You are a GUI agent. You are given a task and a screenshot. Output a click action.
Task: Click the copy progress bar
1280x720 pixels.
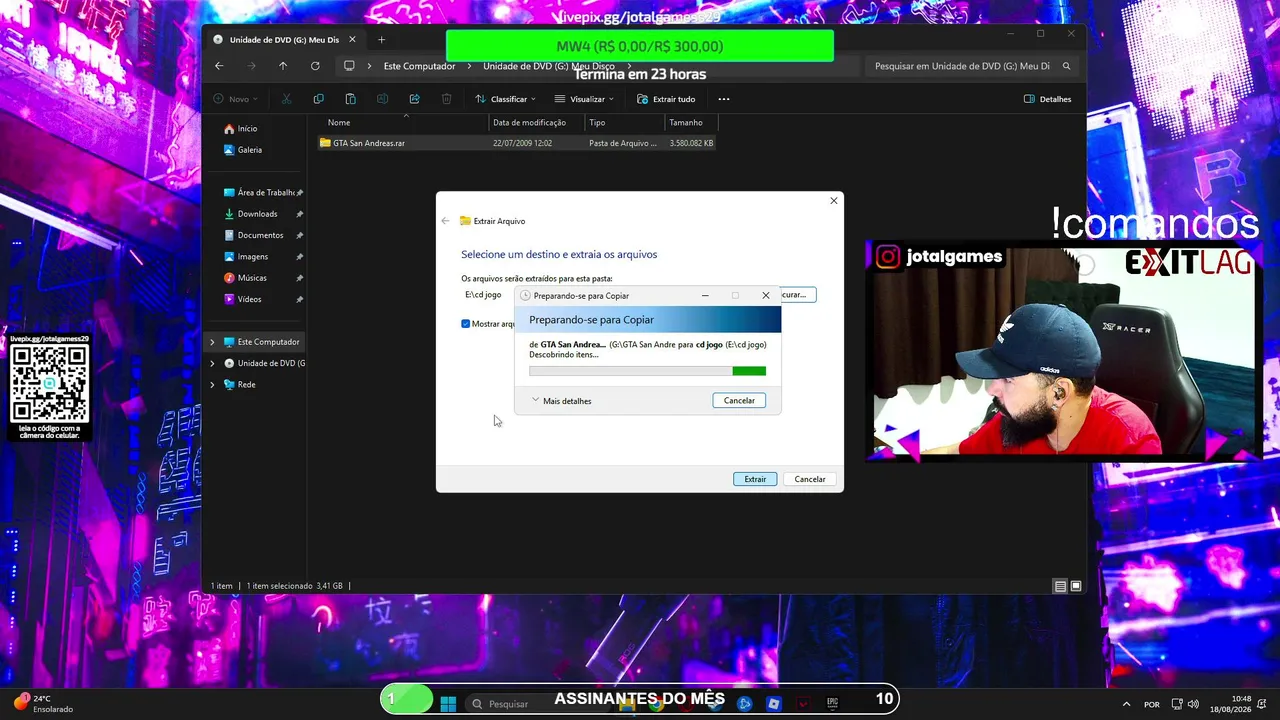tap(647, 371)
